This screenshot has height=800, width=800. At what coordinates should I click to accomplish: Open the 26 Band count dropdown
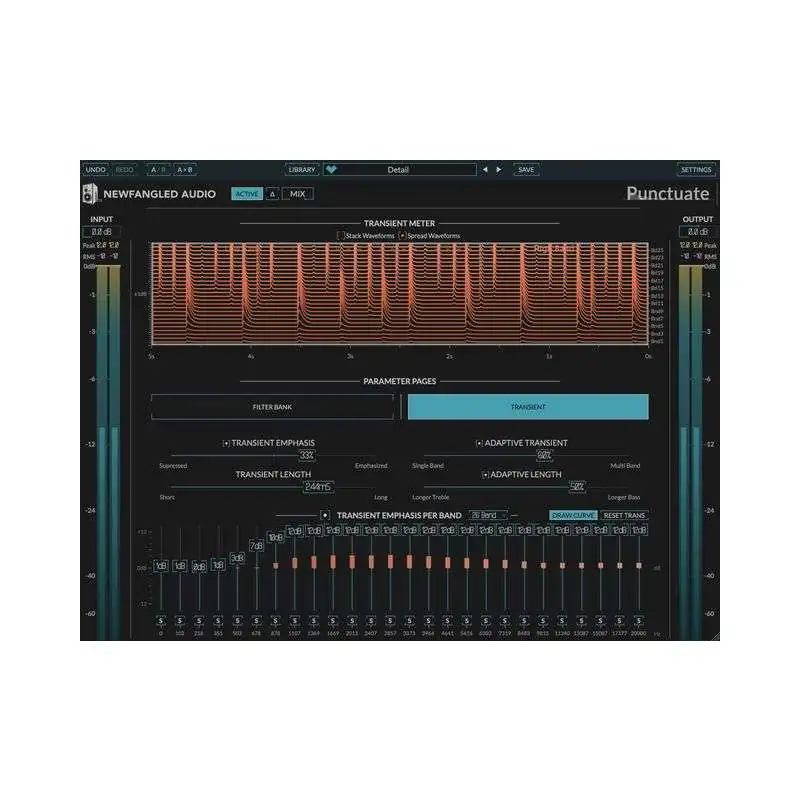click(x=488, y=515)
